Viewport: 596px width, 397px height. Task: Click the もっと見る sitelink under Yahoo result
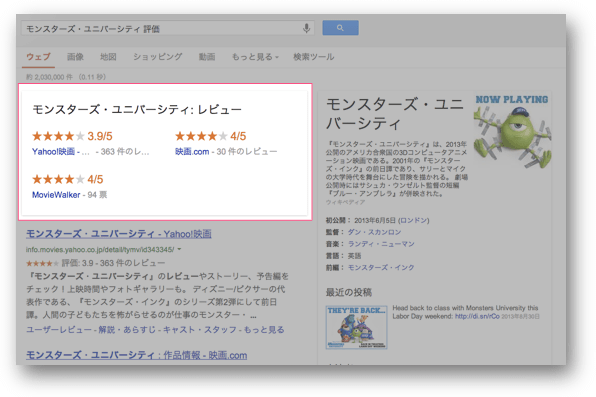pyautogui.click(x=264, y=330)
